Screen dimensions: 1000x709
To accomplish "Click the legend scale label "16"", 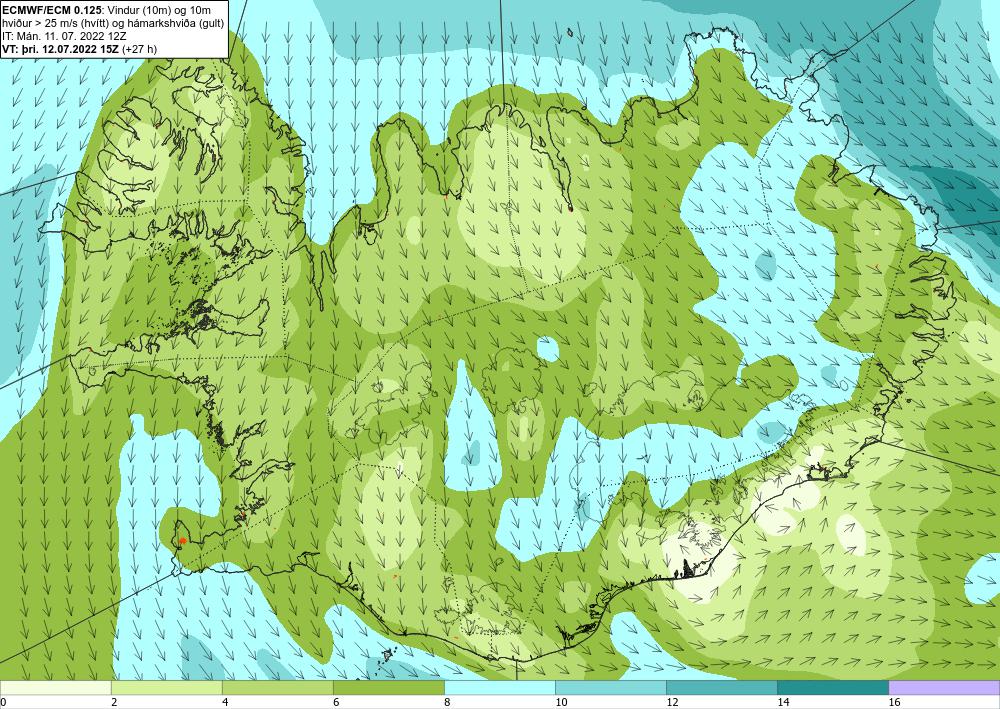I will click(894, 703).
